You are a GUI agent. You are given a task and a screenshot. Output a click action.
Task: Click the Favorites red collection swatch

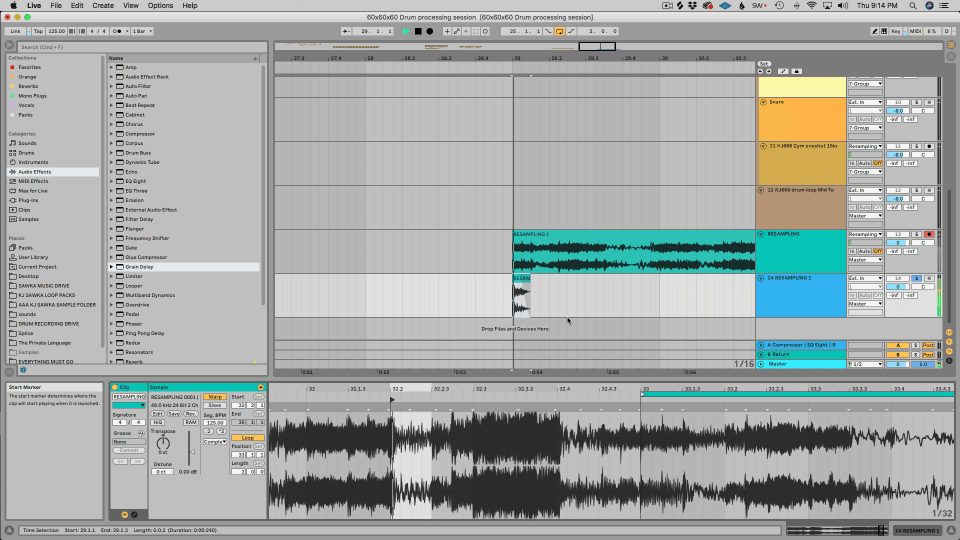pos(12,67)
